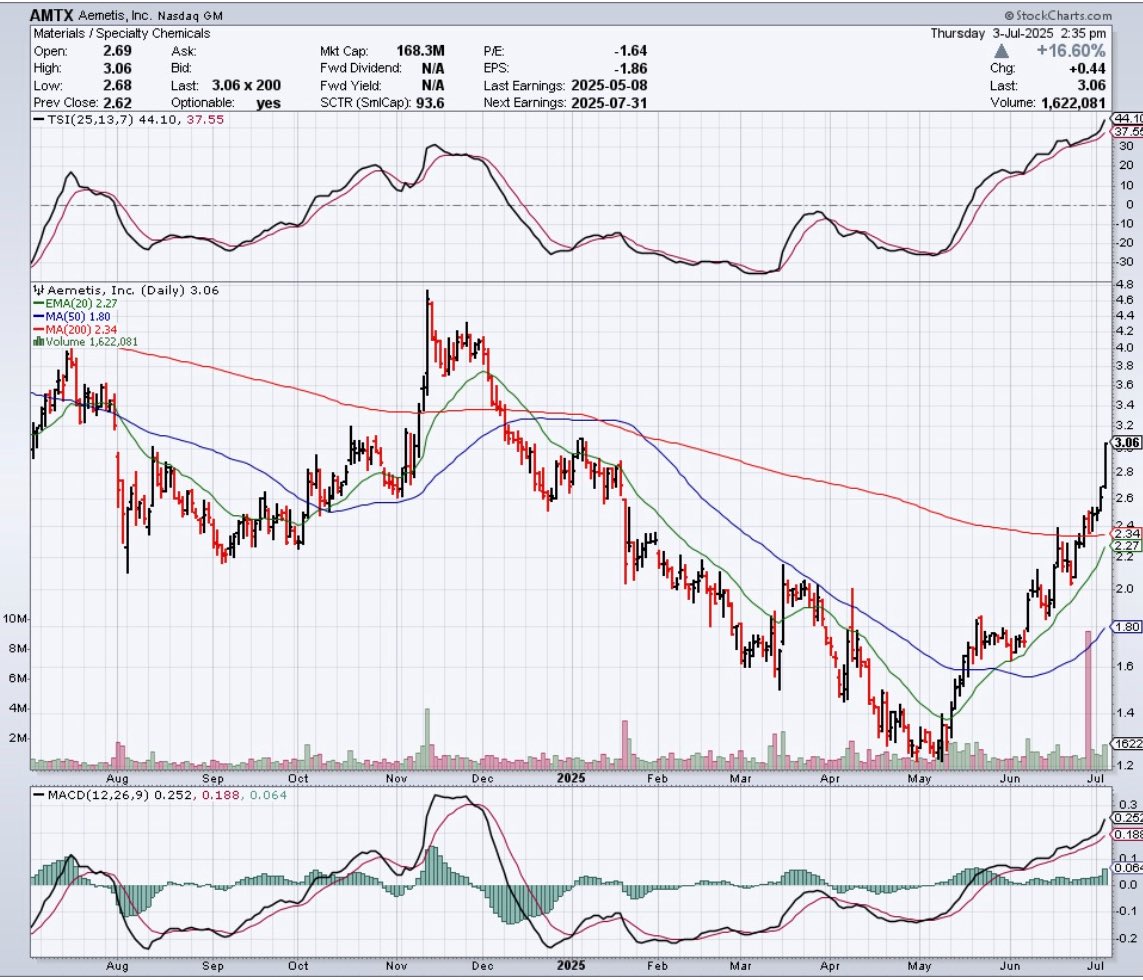
Task: Click the 2025 label on price chart axis
Action: point(571,779)
